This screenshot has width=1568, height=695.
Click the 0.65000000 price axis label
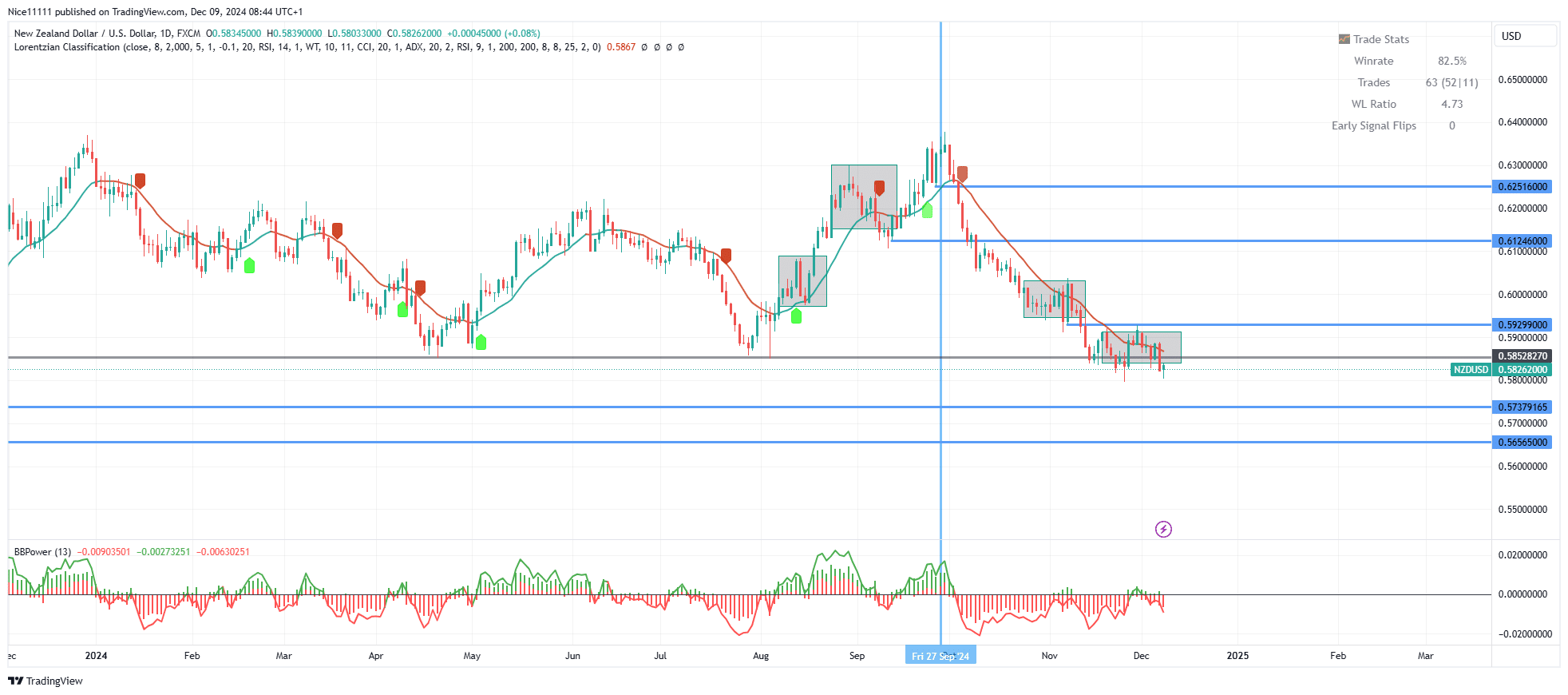pyautogui.click(x=1522, y=80)
